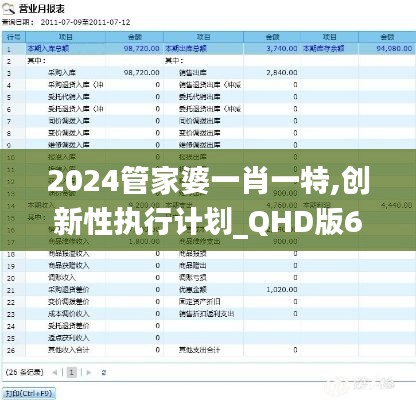Screen dimensions: 416x400
Task: Click the 2,840.00 cell in row 3
Action: [282, 73]
